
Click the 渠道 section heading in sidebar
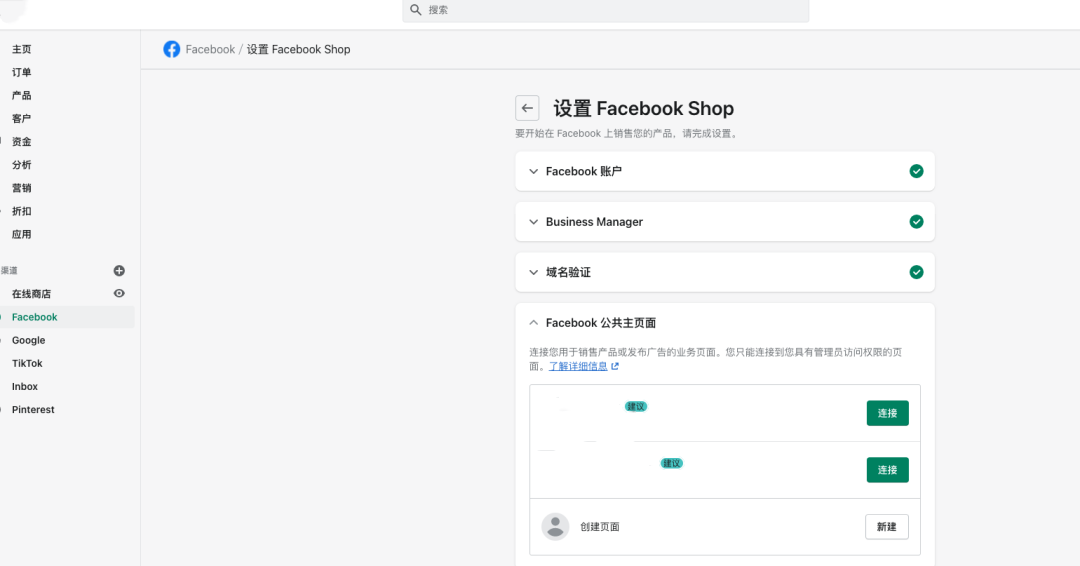[9, 271]
